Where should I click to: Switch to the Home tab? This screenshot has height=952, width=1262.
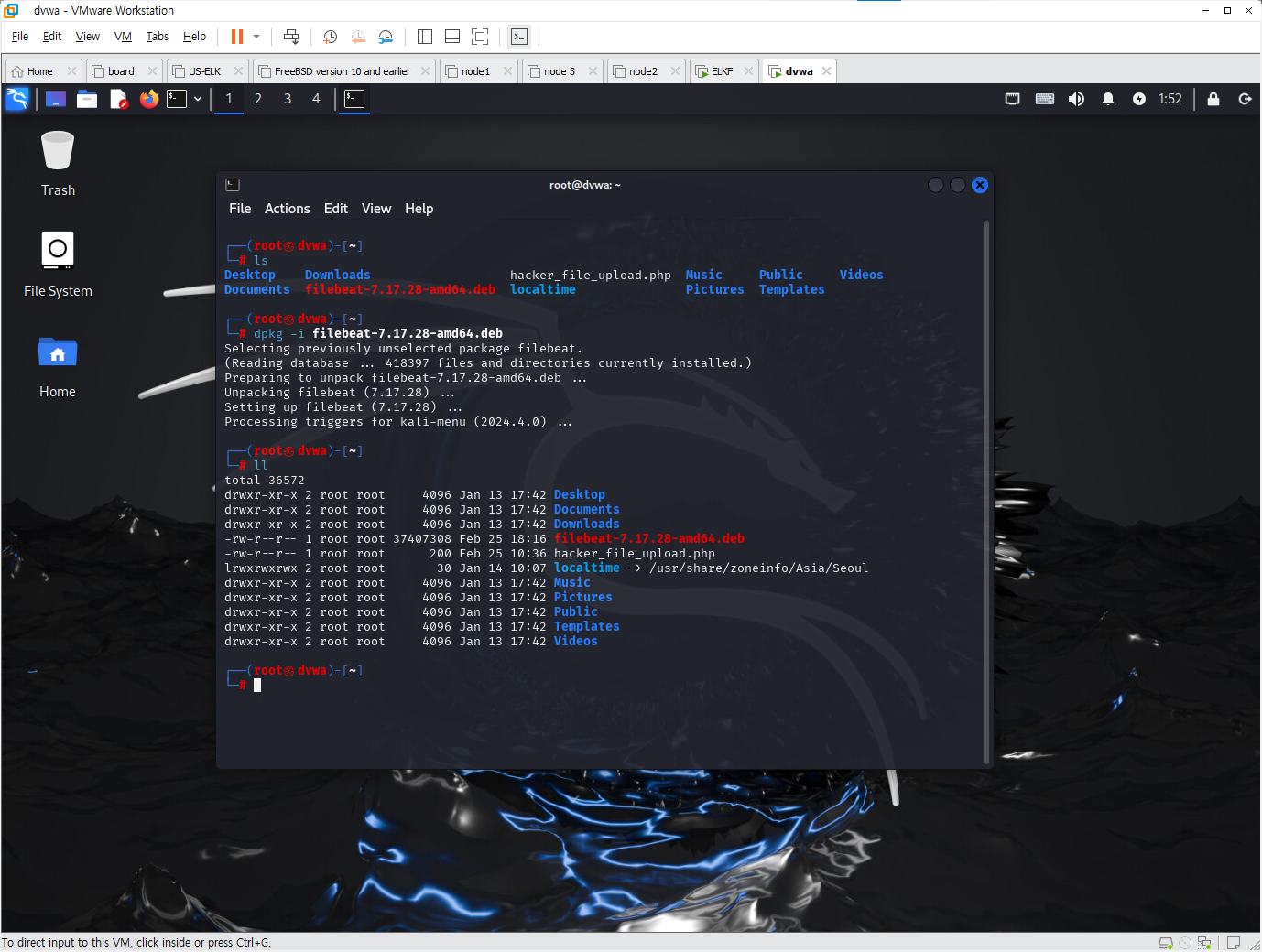[39, 71]
